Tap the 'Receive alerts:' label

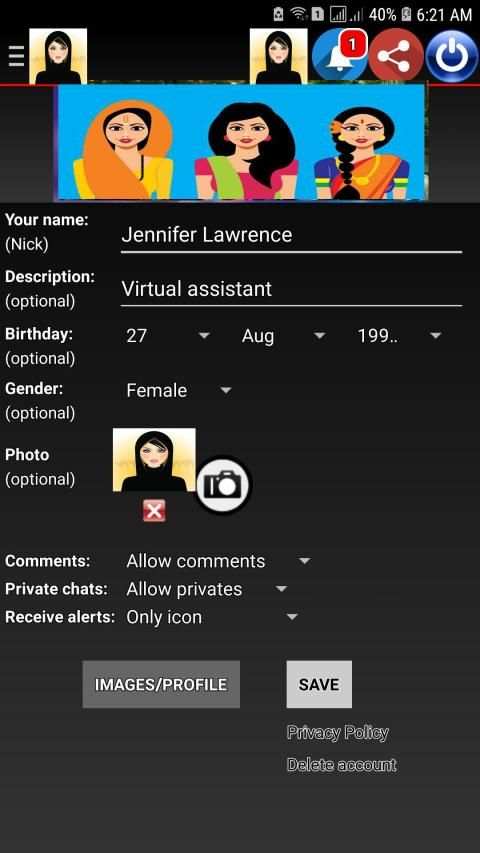coord(60,617)
